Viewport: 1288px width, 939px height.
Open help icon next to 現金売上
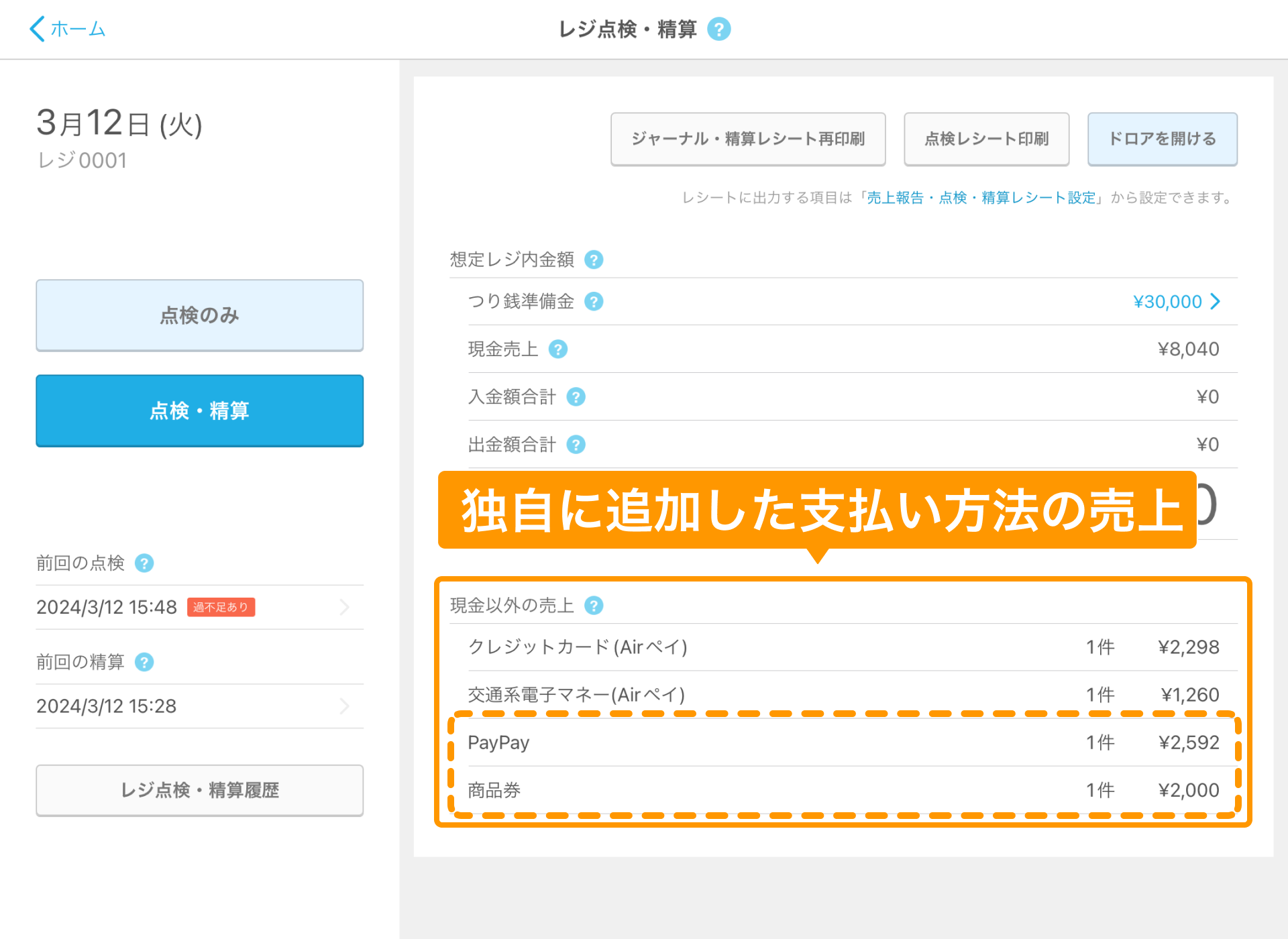click(558, 349)
